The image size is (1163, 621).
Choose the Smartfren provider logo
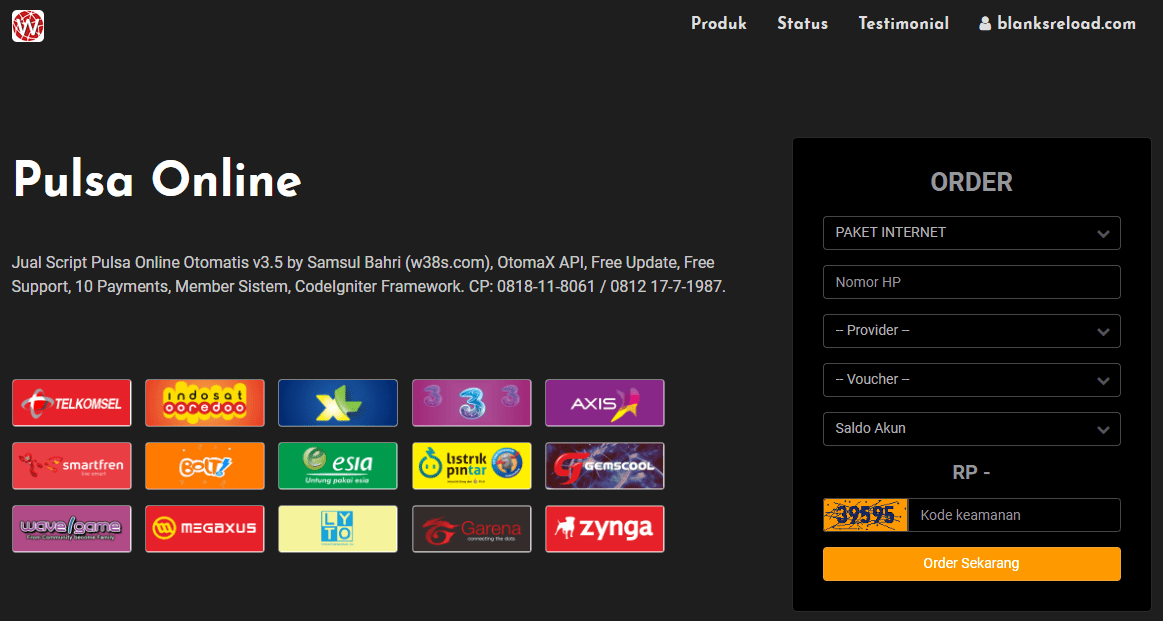pyautogui.click(x=72, y=466)
